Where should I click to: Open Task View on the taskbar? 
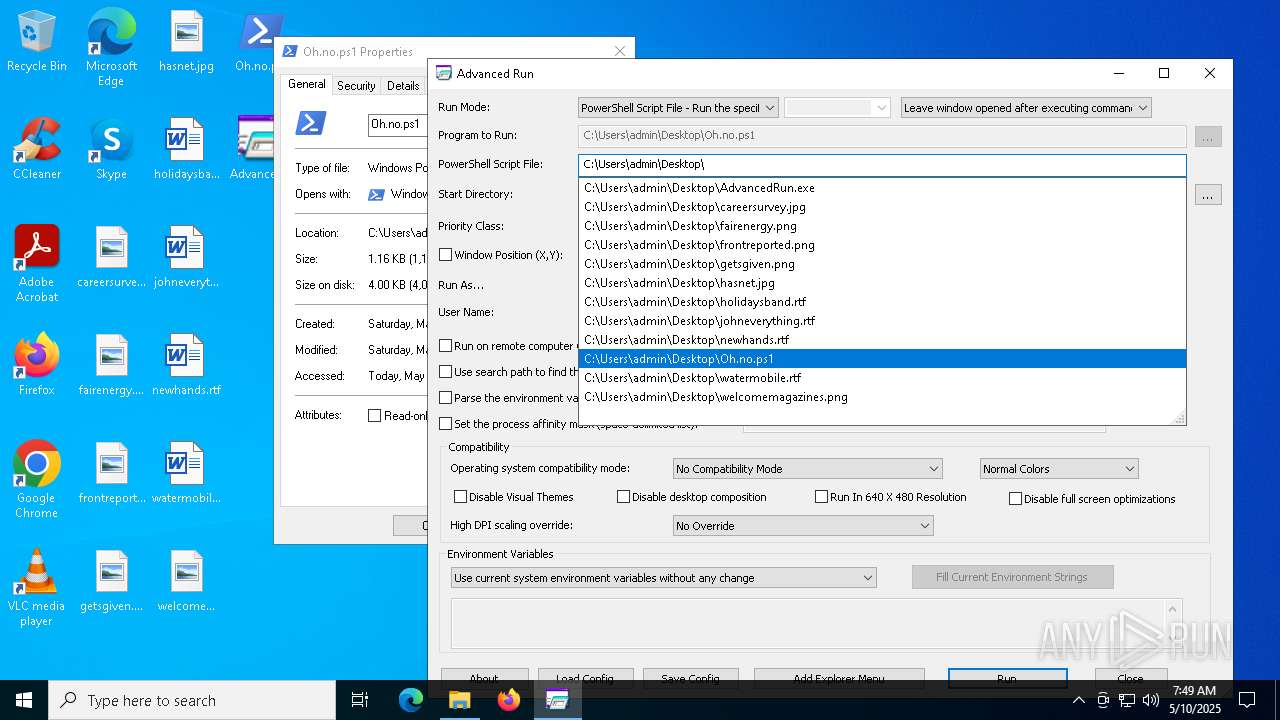pyautogui.click(x=360, y=700)
